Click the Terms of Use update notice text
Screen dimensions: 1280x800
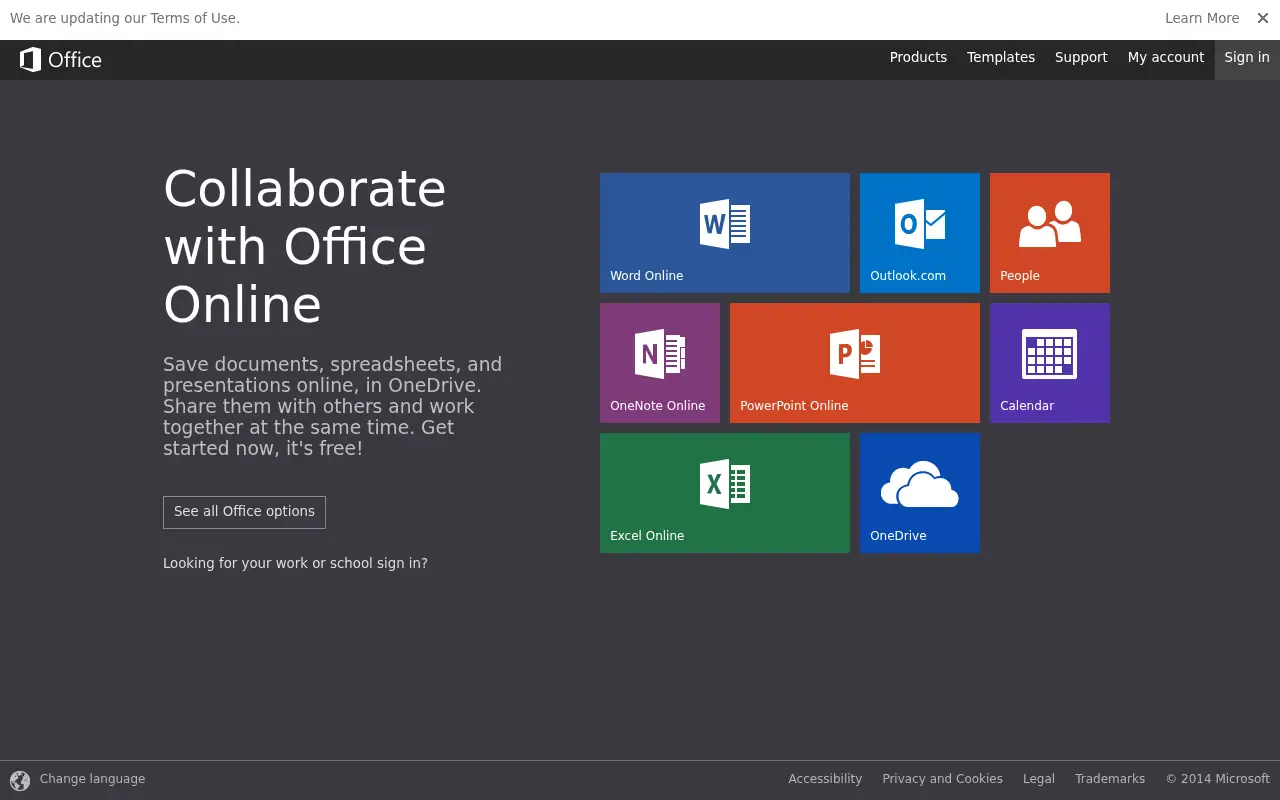tap(125, 18)
